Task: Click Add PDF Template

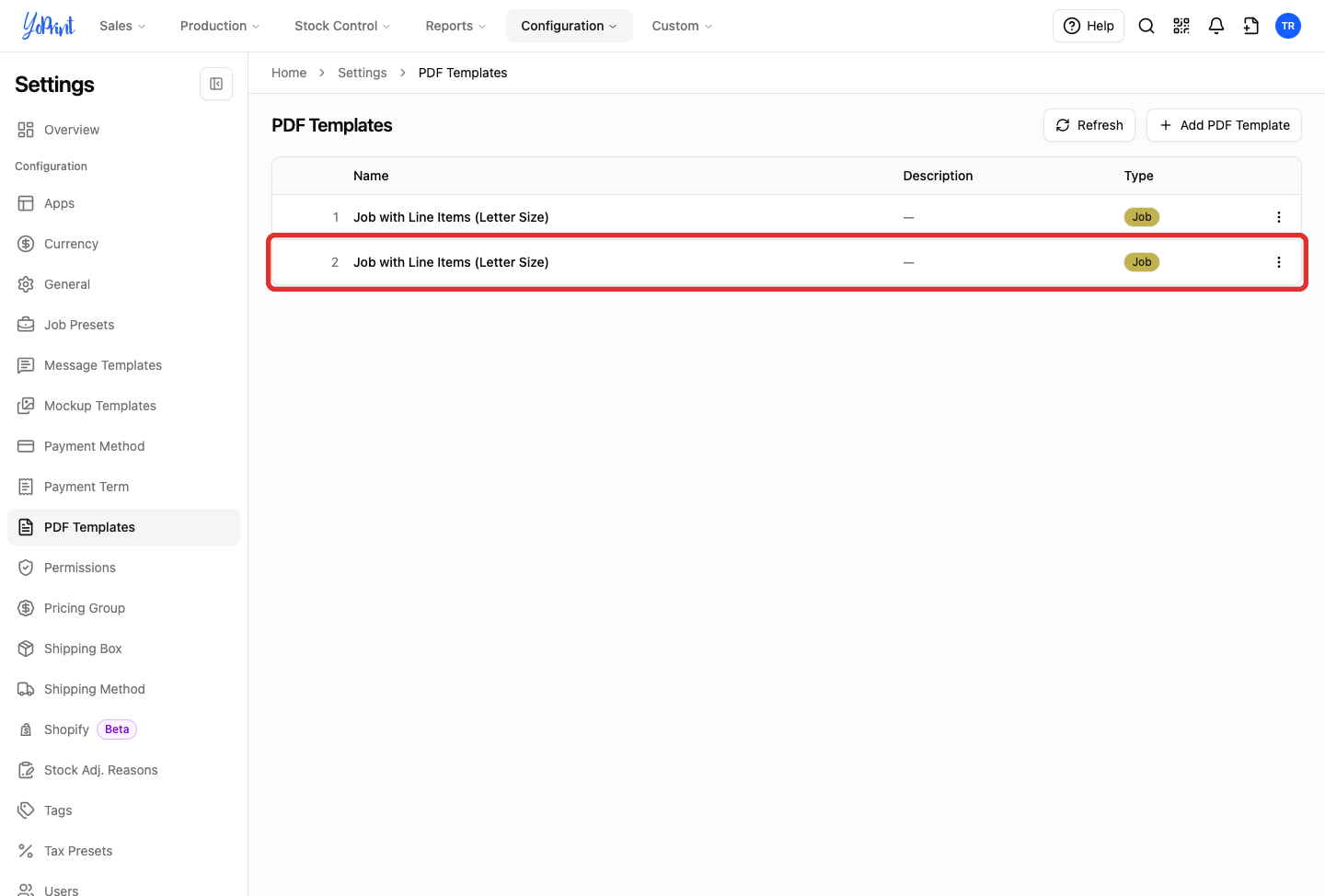Action: click(x=1224, y=125)
